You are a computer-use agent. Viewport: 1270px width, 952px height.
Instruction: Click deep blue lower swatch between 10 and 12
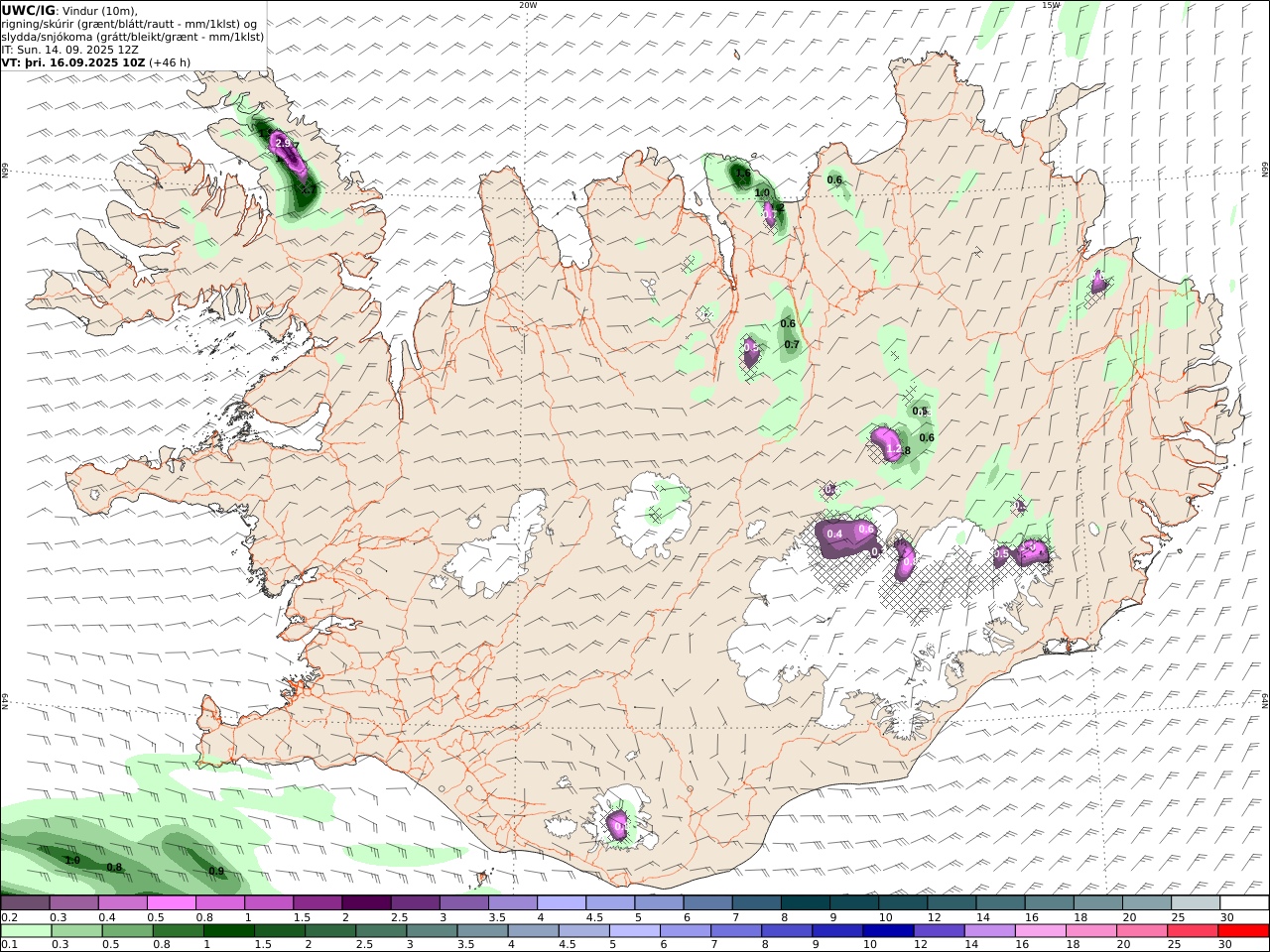tap(888, 931)
